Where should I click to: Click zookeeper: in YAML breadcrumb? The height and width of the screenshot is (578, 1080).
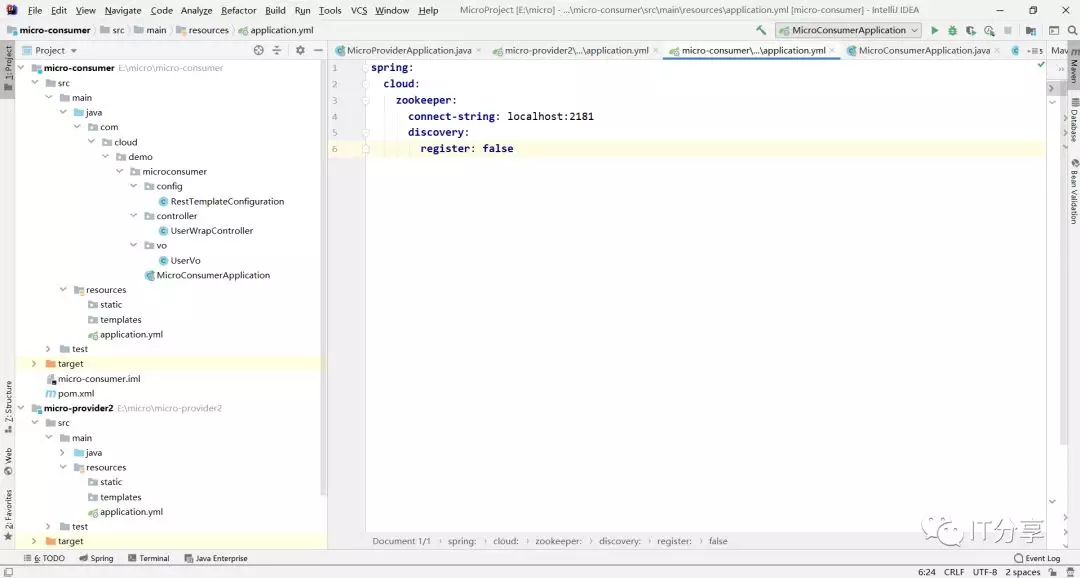tap(558, 541)
